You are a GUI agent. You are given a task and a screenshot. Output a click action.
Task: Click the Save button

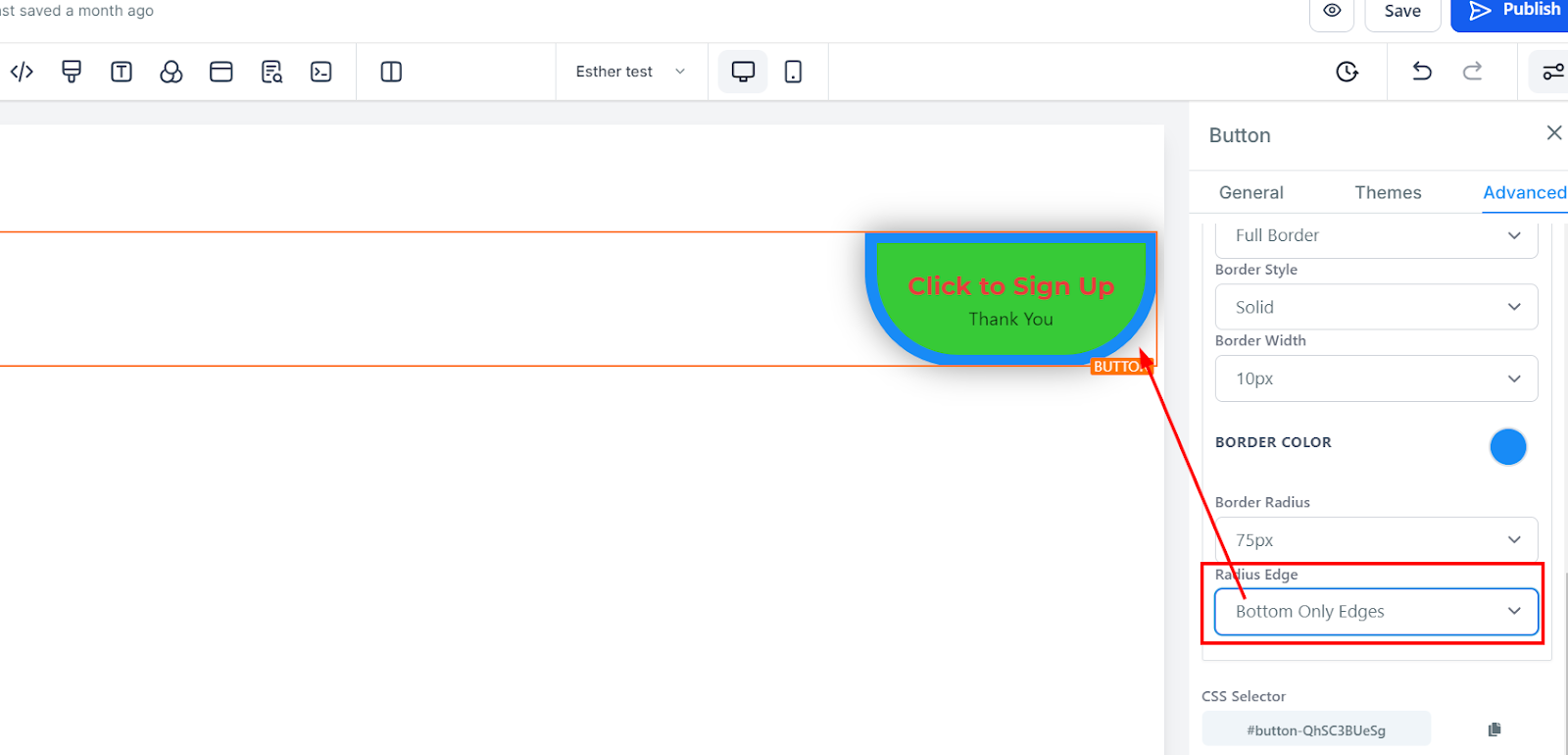[1402, 11]
